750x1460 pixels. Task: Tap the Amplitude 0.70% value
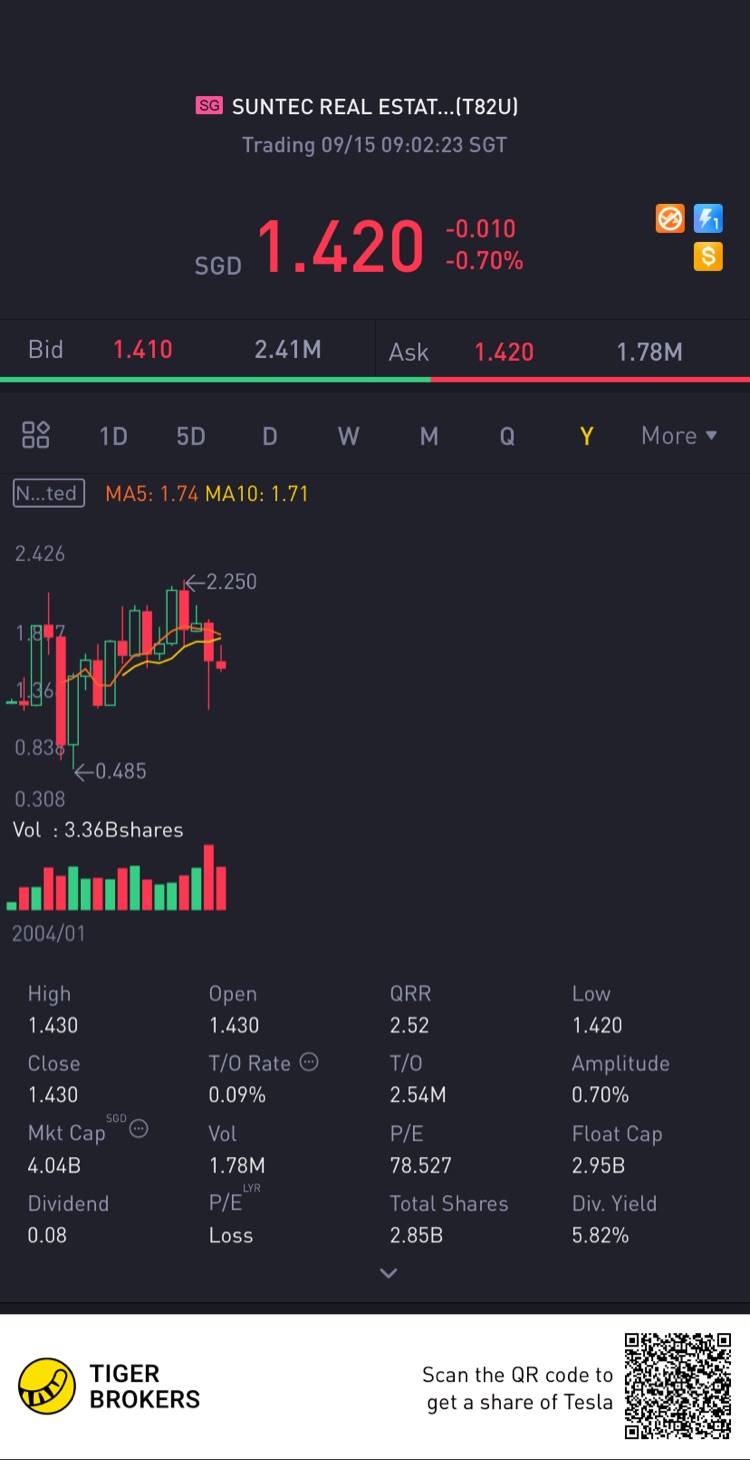click(x=600, y=1095)
